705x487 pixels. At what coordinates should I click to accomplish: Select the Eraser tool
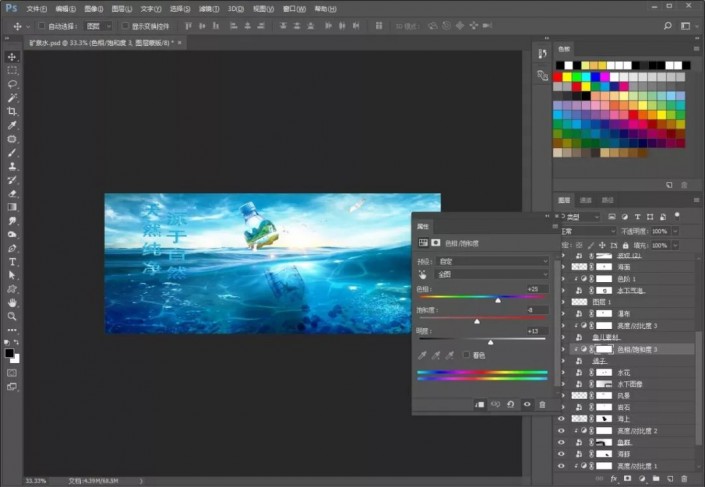(x=12, y=193)
